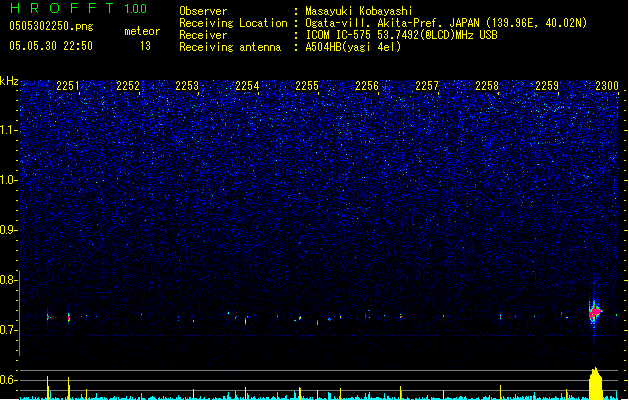Click the HROFFT 1.0.0 title text
The width and height of the screenshot is (629, 400).
pos(79,8)
